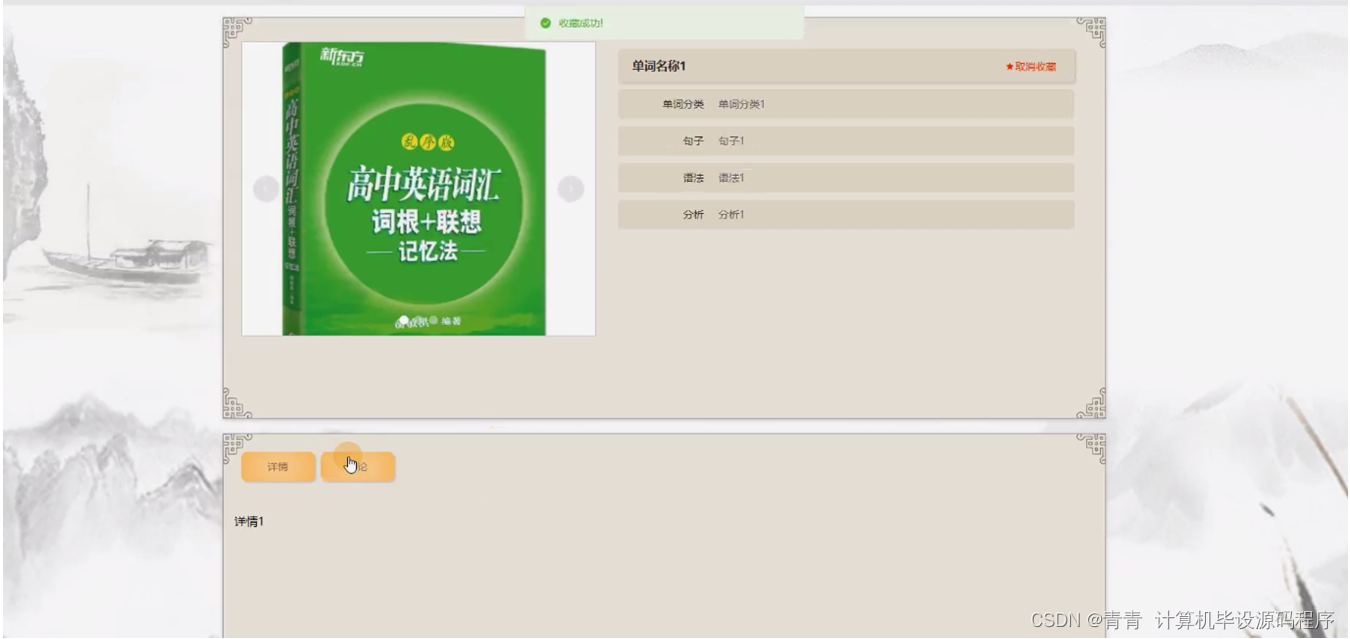Switch to the 评论 tab under the cursor
Screen dimensions: 1350x639
358,467
